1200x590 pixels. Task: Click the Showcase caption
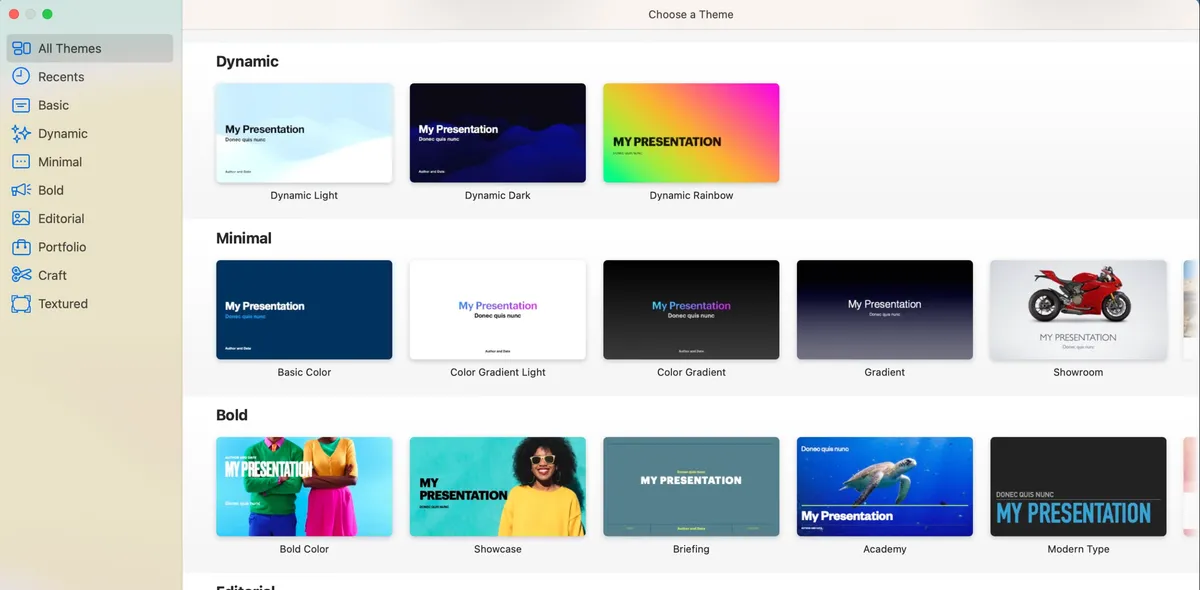498,549
